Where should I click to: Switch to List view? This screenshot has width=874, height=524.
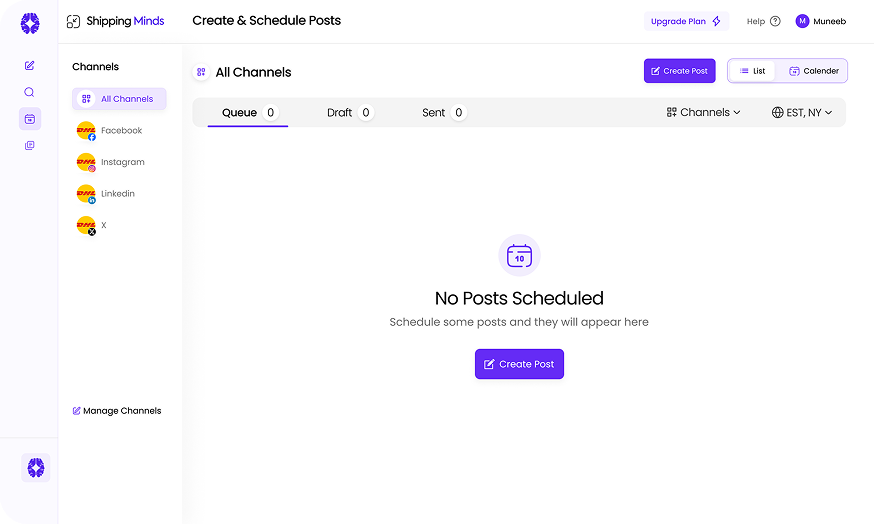click(752, 71)
